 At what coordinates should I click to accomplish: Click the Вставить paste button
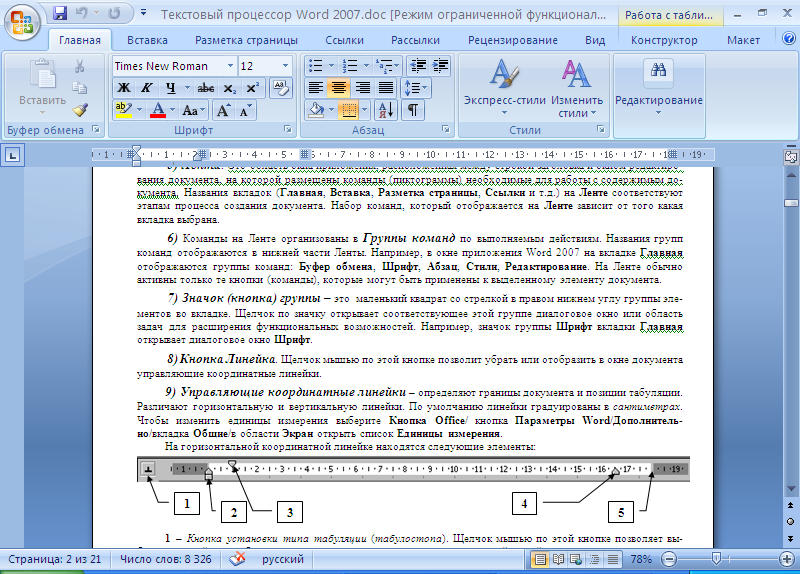pos(42,87)
